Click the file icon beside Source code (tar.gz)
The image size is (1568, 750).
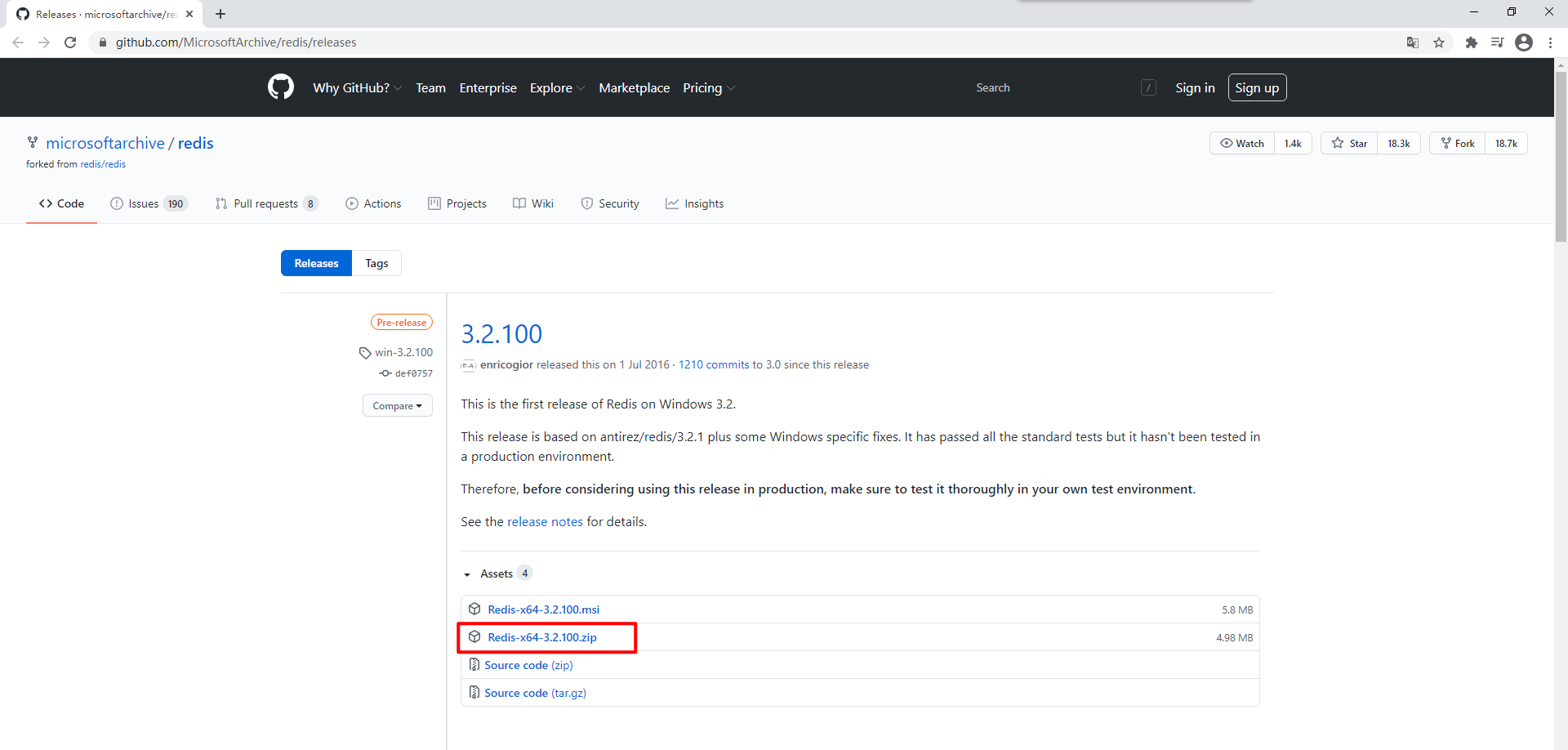tap(474, 692)
